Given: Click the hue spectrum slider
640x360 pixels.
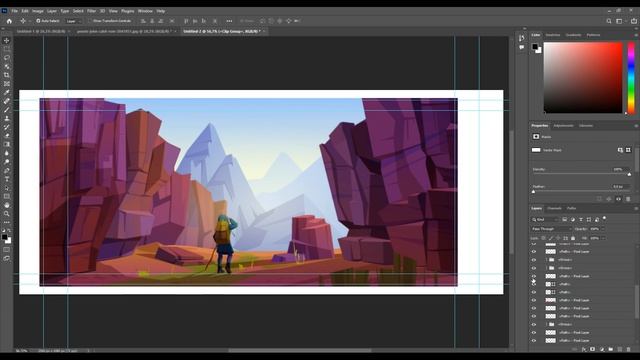Looking at the screenshot, I should click(631, 78).
